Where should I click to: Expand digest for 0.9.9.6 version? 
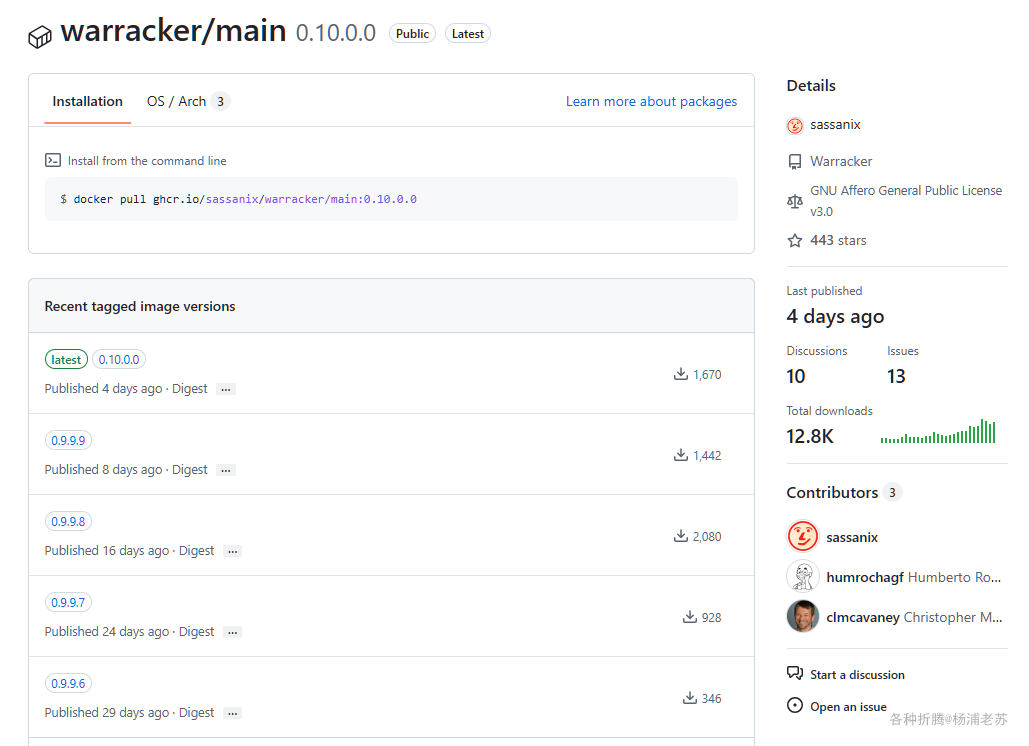tap(232, 713)
